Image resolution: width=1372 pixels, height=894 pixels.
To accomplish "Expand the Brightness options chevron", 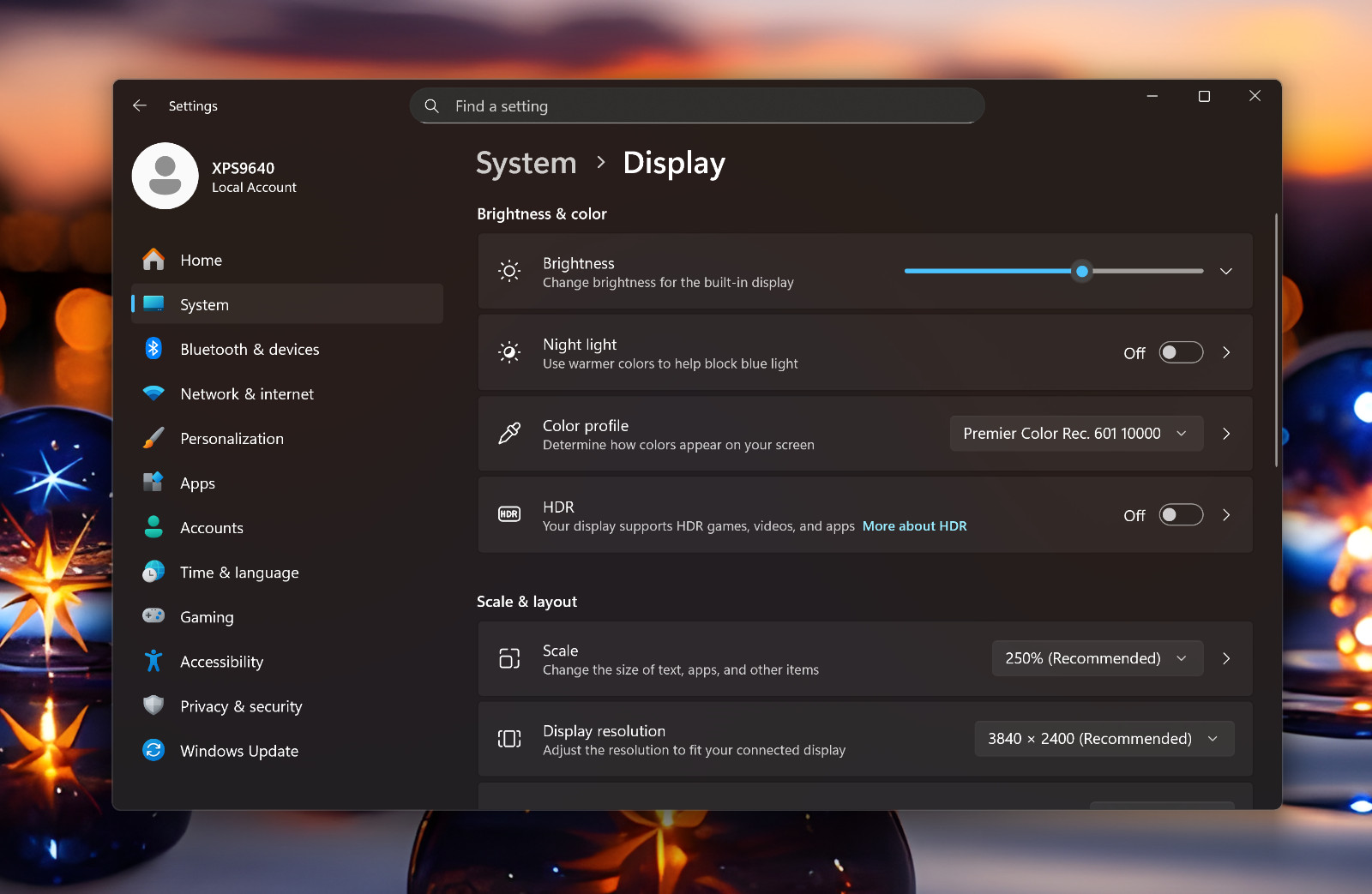I will [x=1226, y=271].
